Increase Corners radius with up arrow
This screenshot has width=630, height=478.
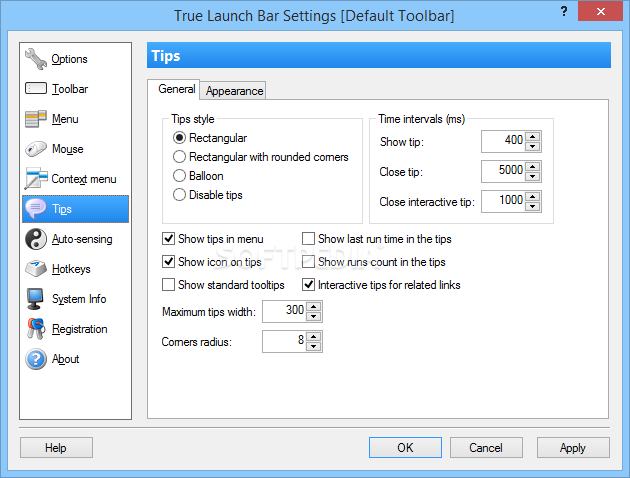click(x=314, y=337)
